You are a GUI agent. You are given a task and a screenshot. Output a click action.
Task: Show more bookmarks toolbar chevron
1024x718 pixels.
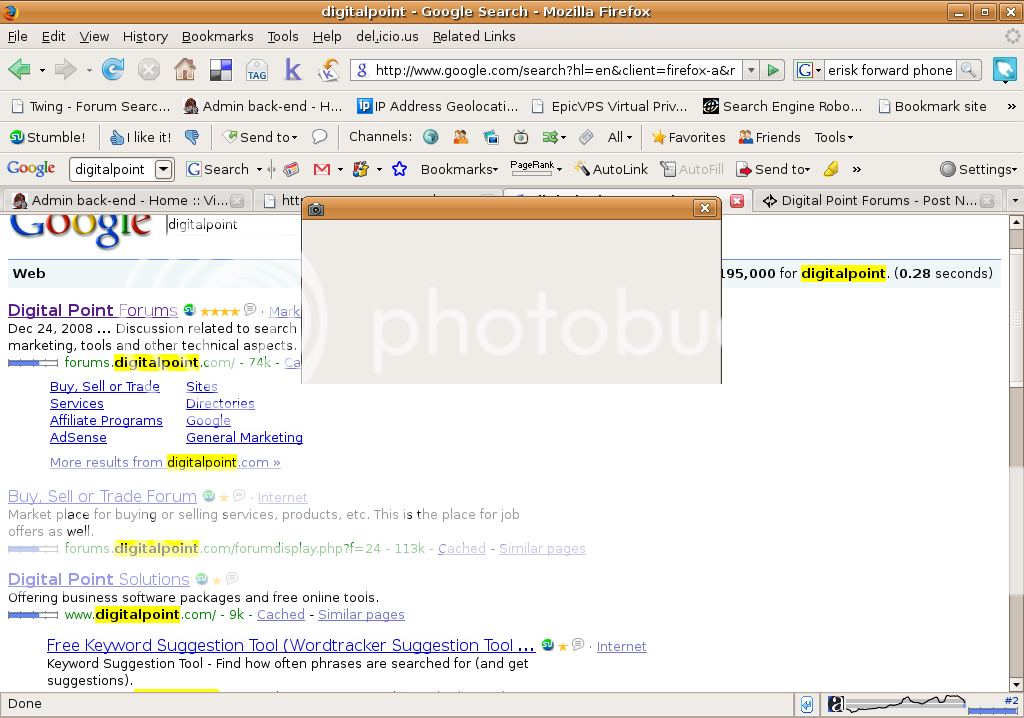pyautogui.click(x=1012, y=106)
